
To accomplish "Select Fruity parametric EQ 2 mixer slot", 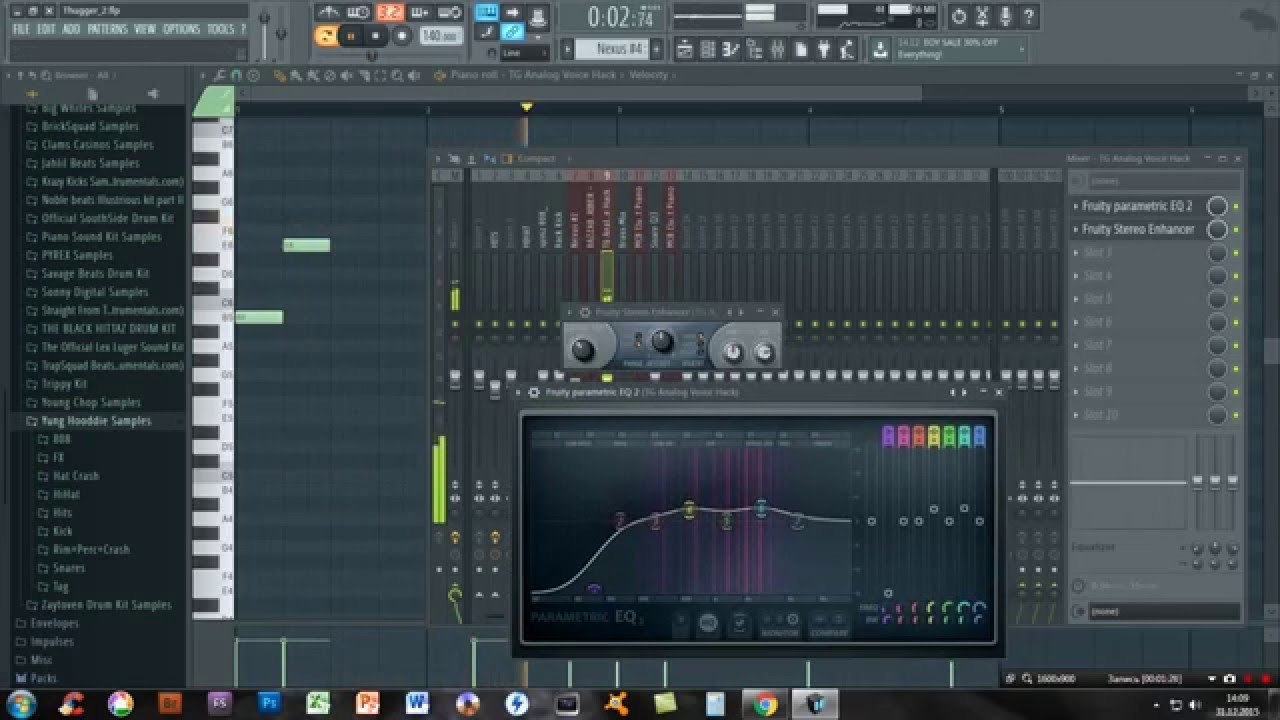I will [1137, 206].
